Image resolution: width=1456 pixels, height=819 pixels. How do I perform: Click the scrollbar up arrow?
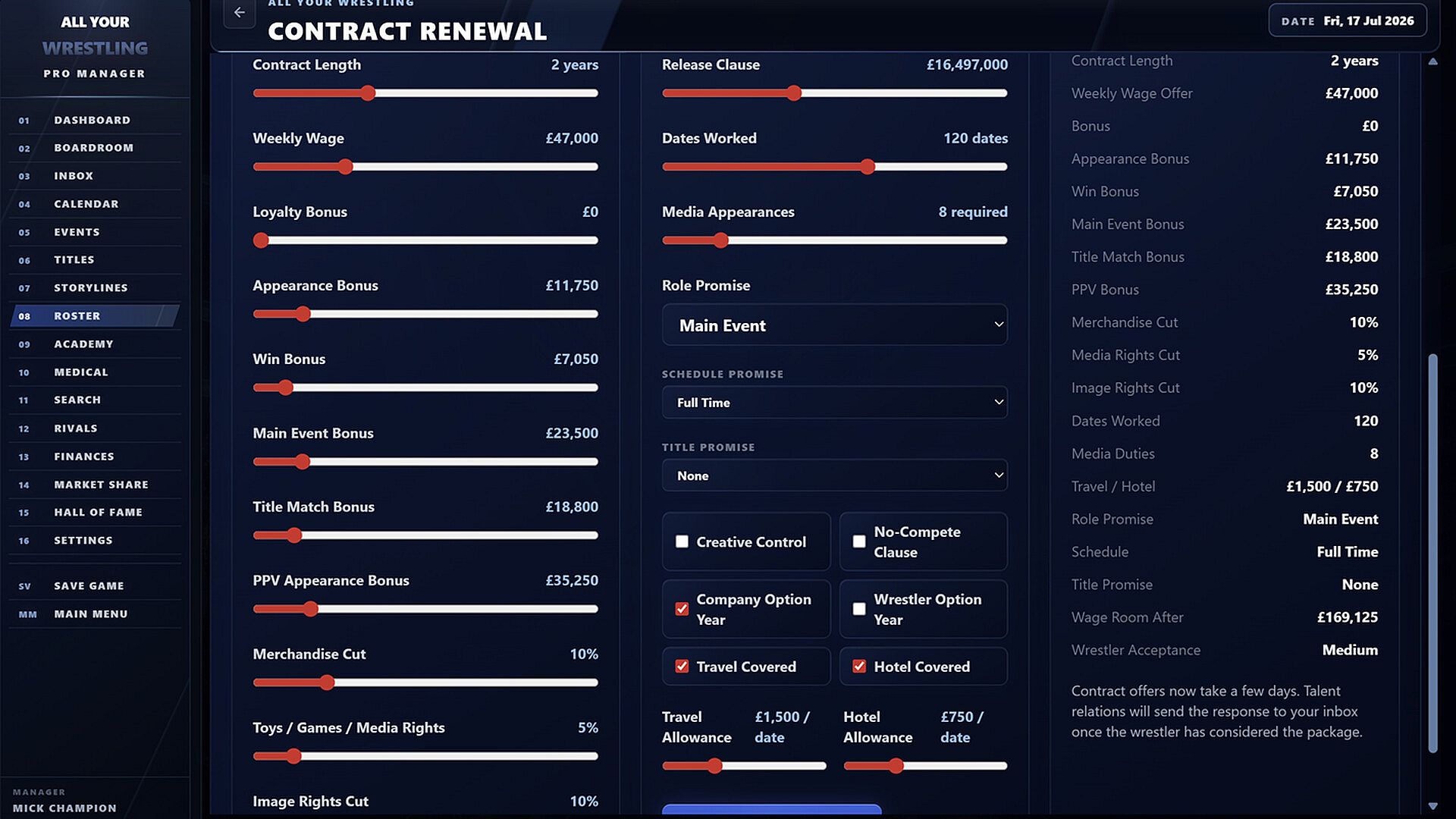pyautogui.click(x=1432, y=61)
